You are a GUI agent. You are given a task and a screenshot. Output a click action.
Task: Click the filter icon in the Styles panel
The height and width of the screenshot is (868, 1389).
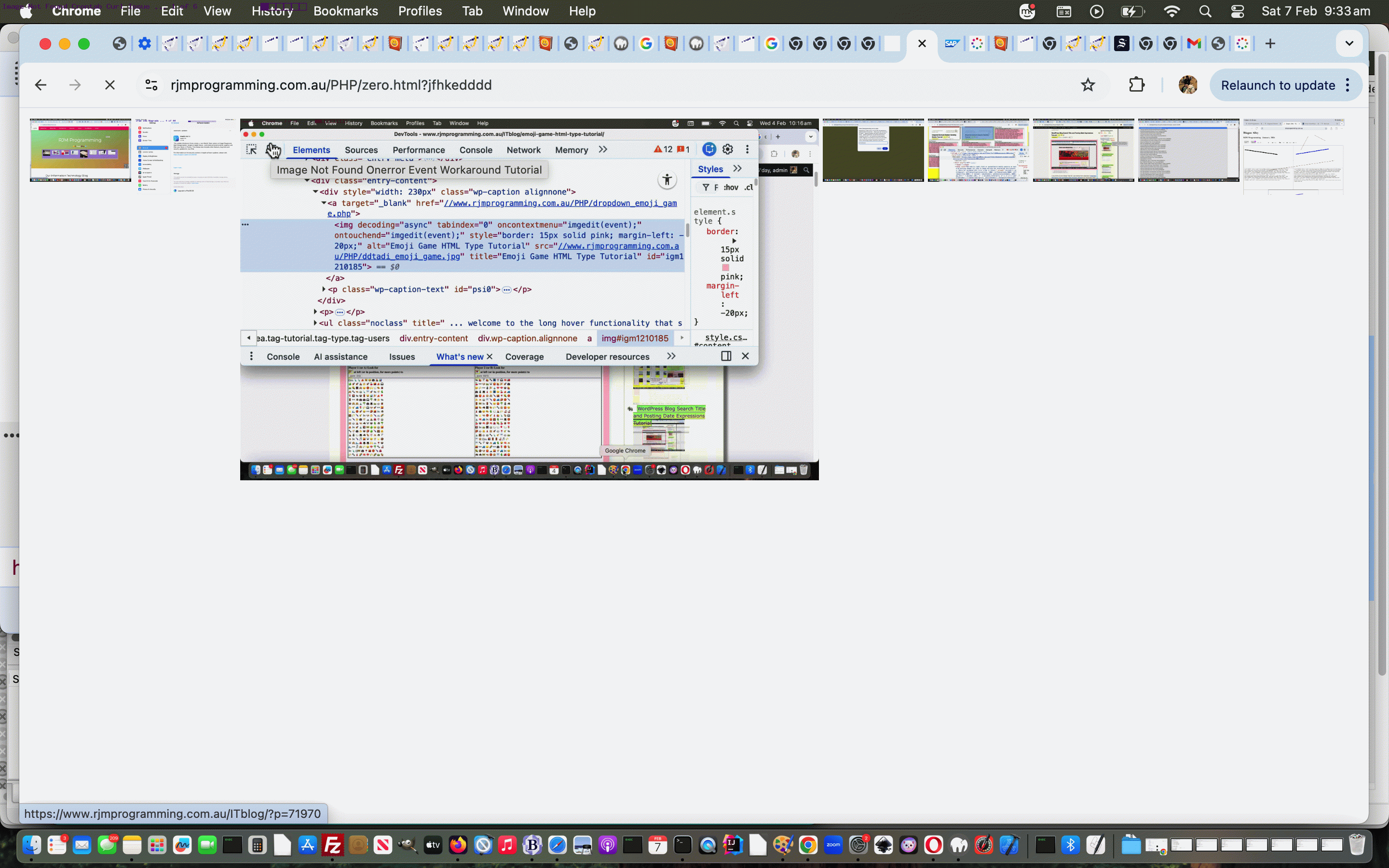pos(706,187)
